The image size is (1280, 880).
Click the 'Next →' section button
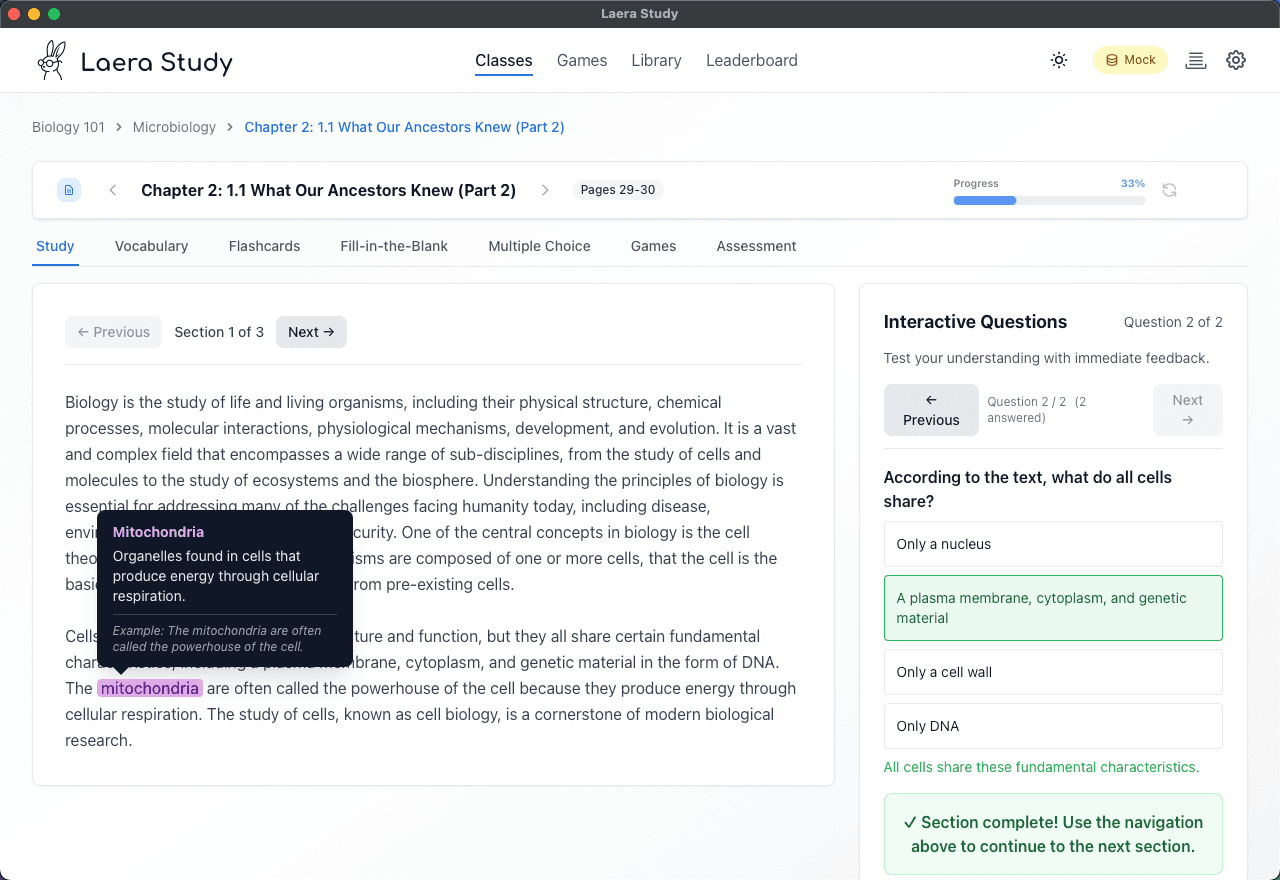pos(311,331)
